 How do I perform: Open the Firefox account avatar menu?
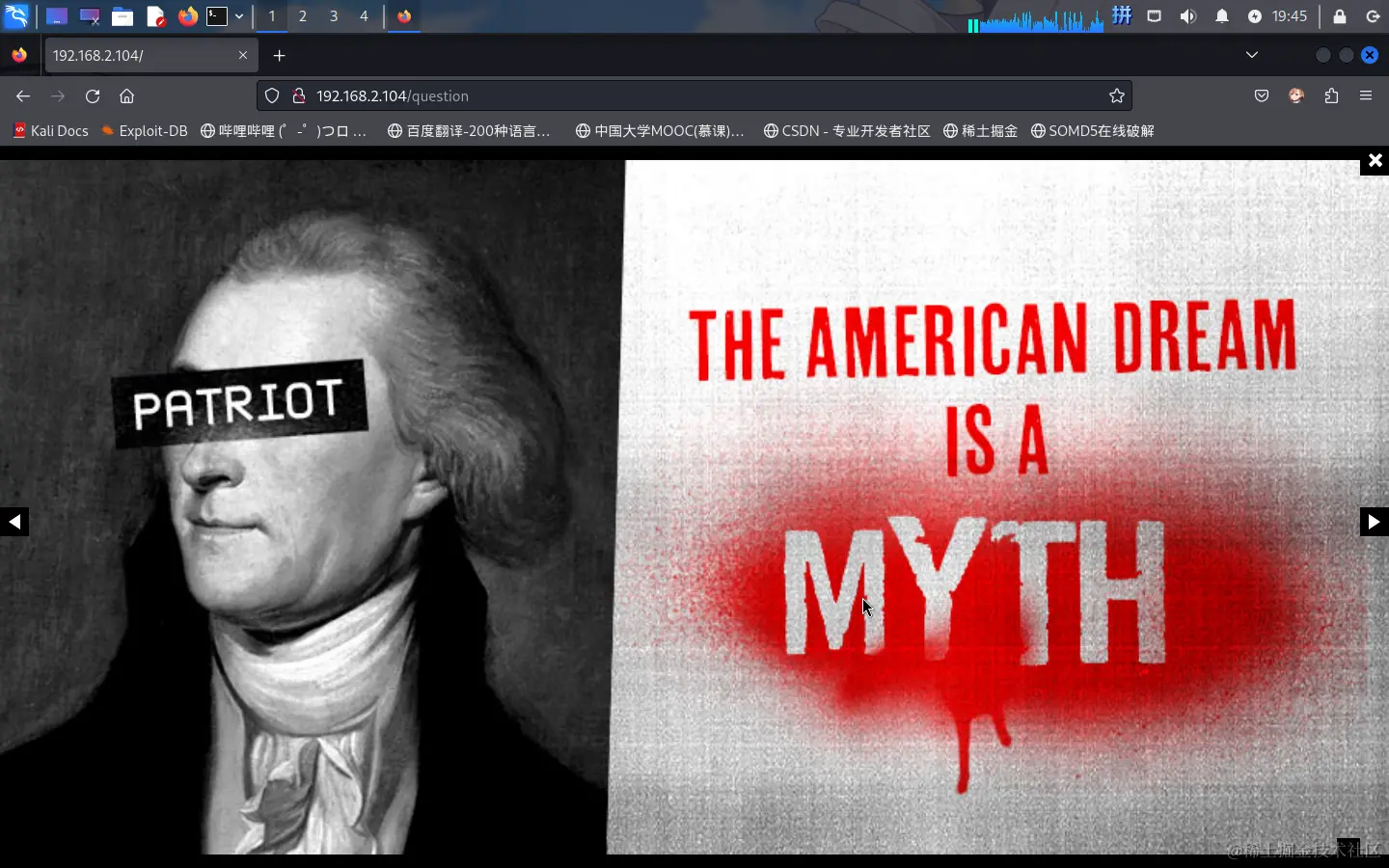coord(1296,96)
